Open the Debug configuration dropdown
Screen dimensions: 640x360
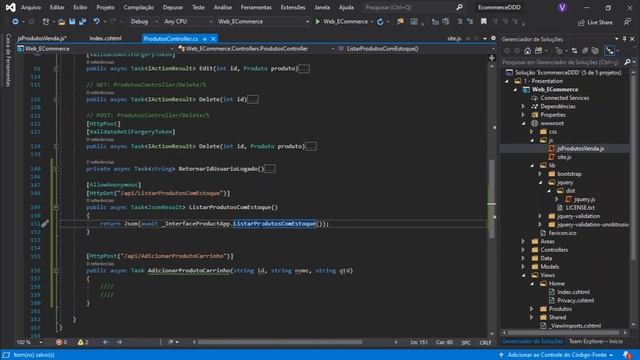[x=144, y=22]
